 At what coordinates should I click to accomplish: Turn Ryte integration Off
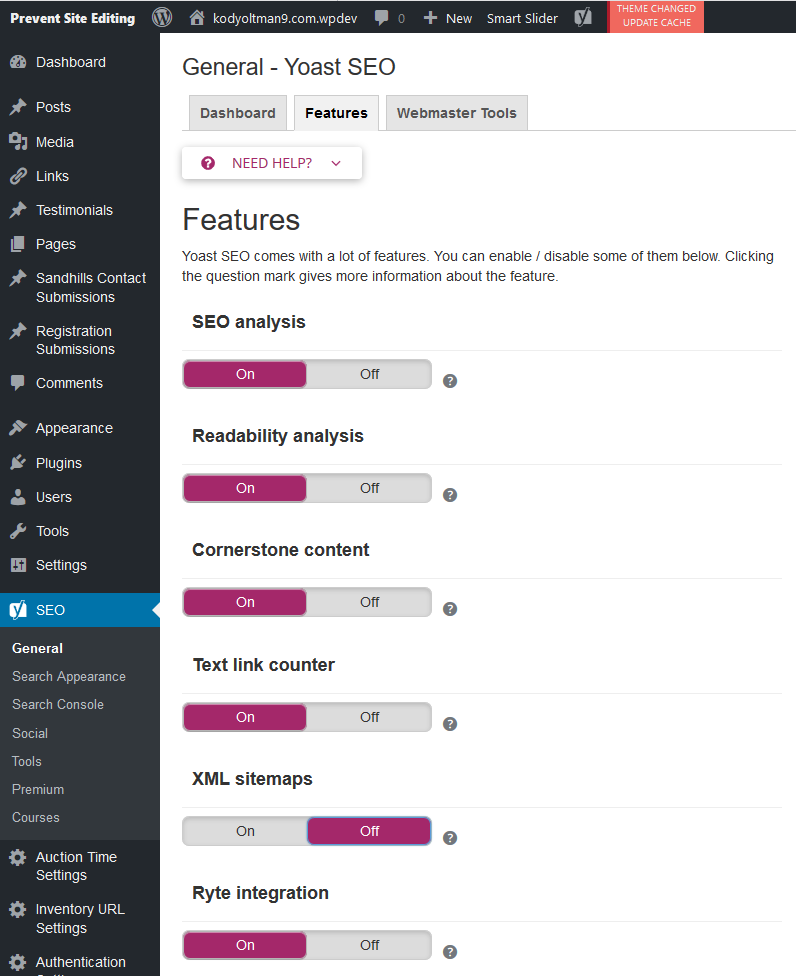point(369,945)
